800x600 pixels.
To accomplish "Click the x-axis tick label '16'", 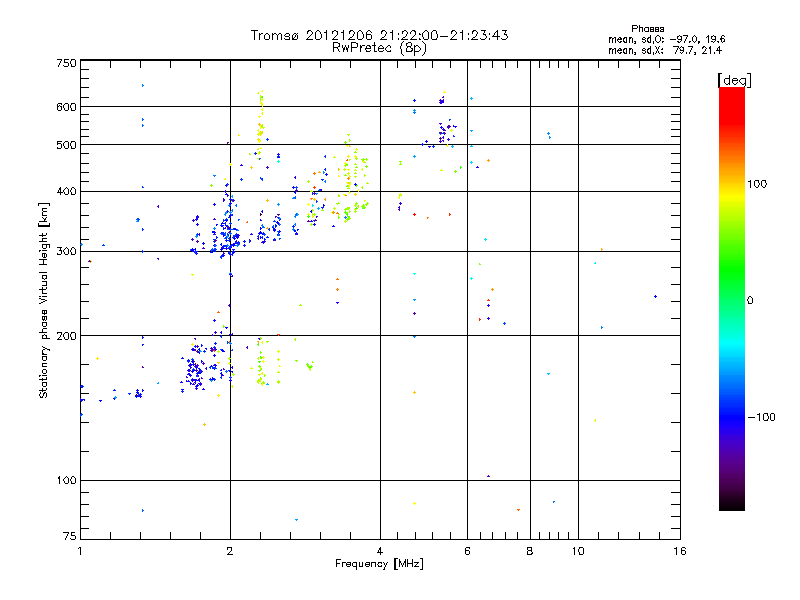I will pos(680,551).
